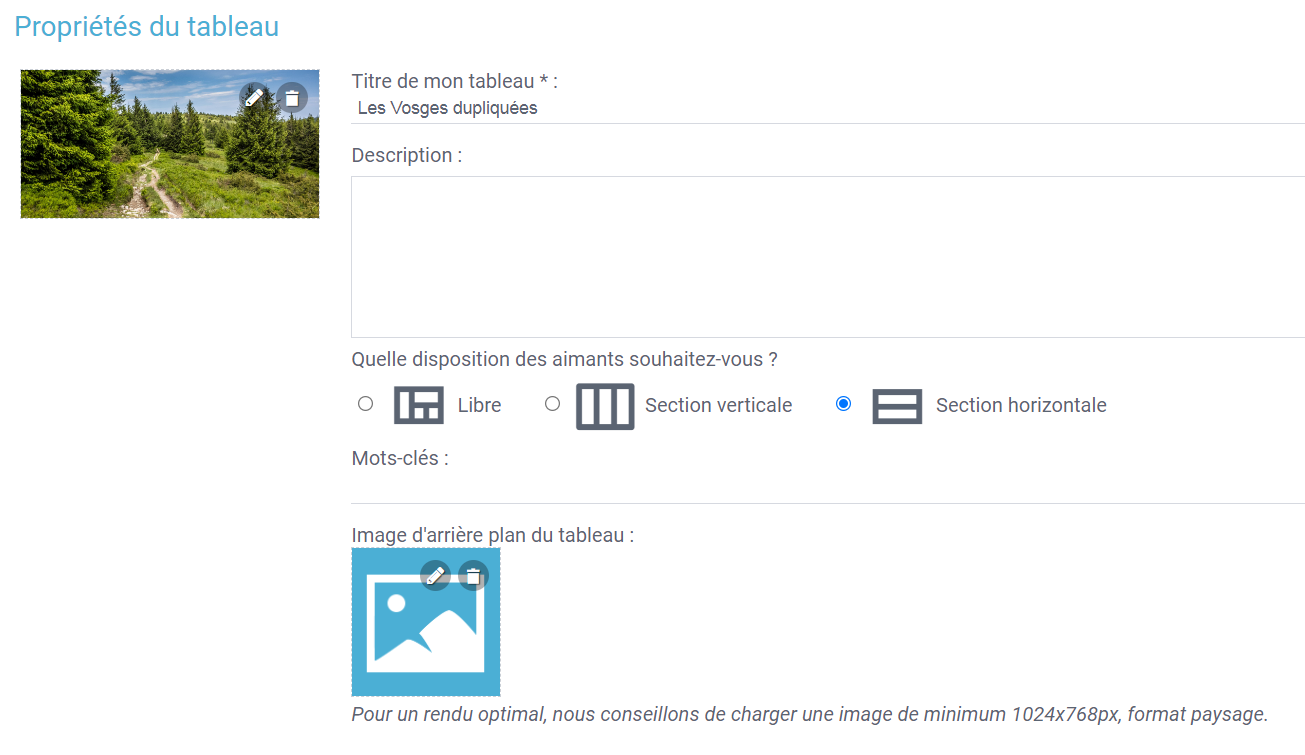This screenshot has width=1305, height=755.
Task: Click the Libre free-layout grid icon
Action: click(419, 405)
